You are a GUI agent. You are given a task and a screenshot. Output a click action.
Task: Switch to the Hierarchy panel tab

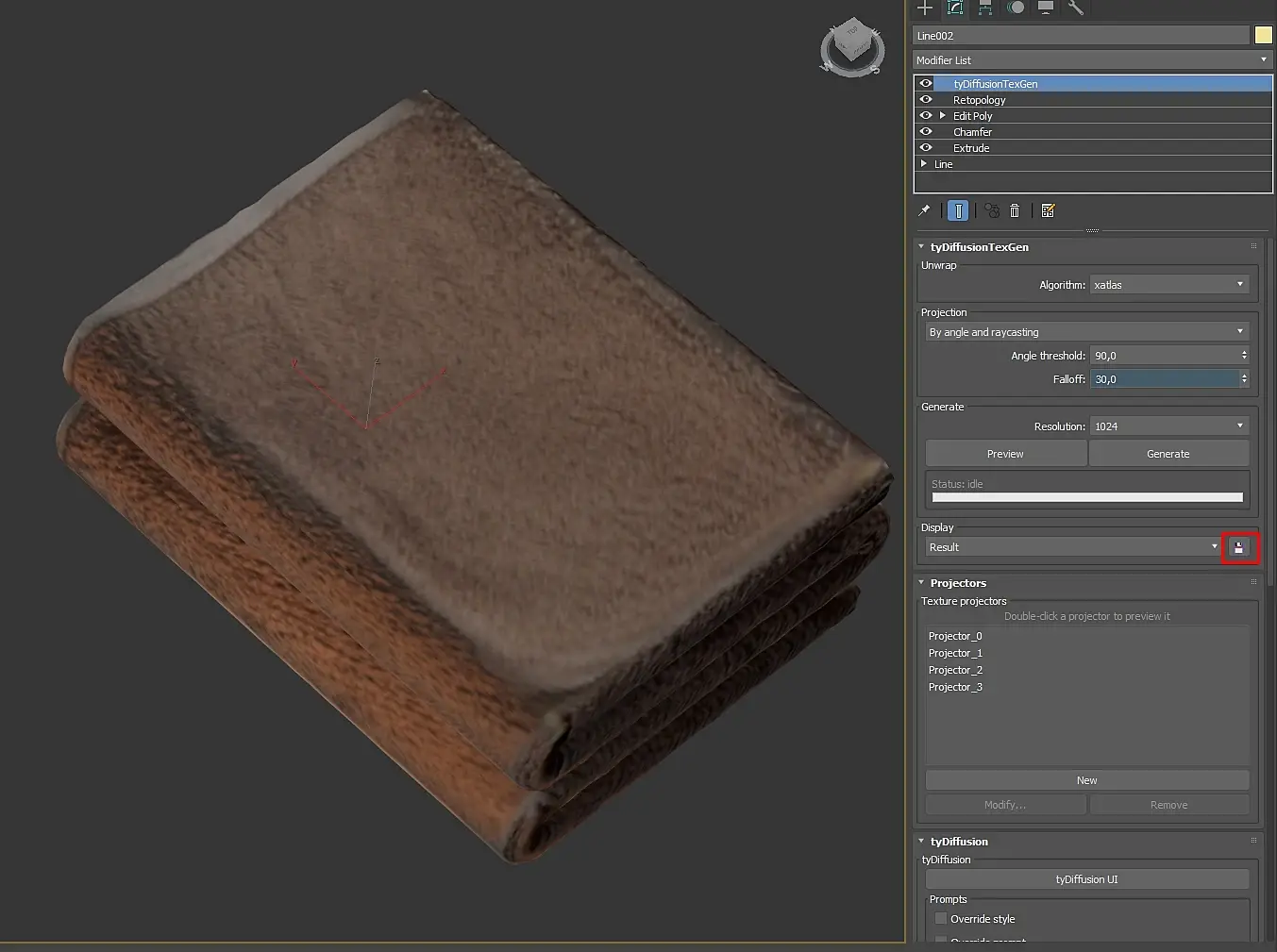point(985,8)
